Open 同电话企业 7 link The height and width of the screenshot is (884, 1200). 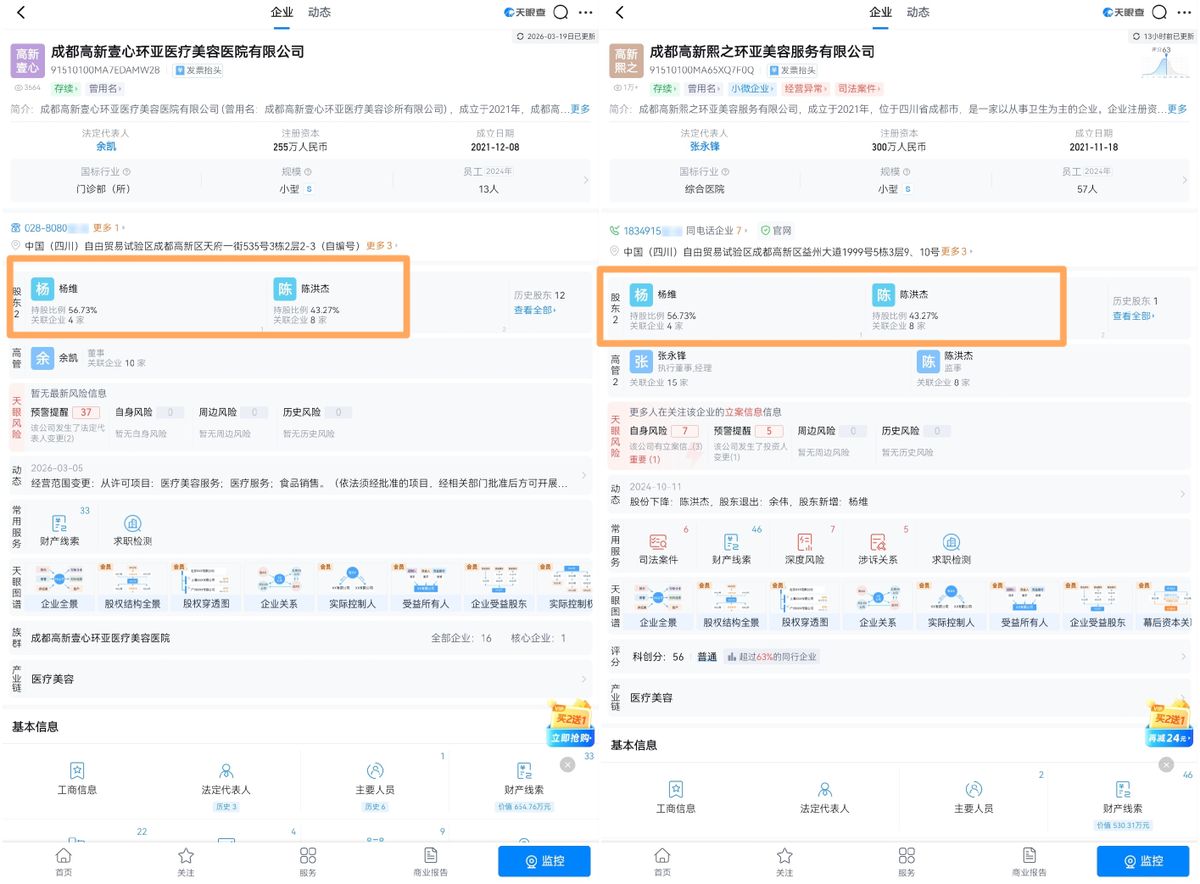[x=717, y=231]
